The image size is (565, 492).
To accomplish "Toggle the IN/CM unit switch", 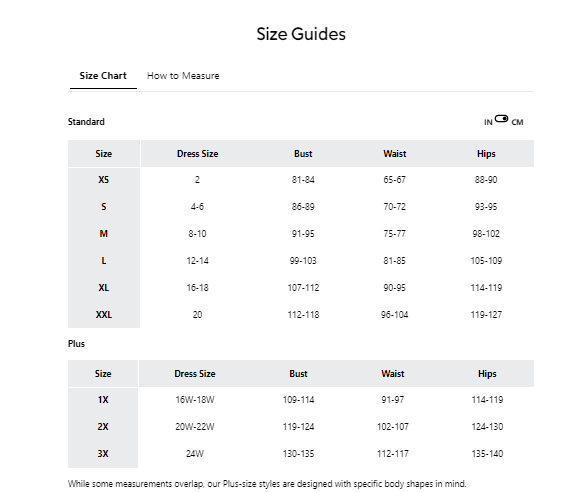I will coord(501,119).
